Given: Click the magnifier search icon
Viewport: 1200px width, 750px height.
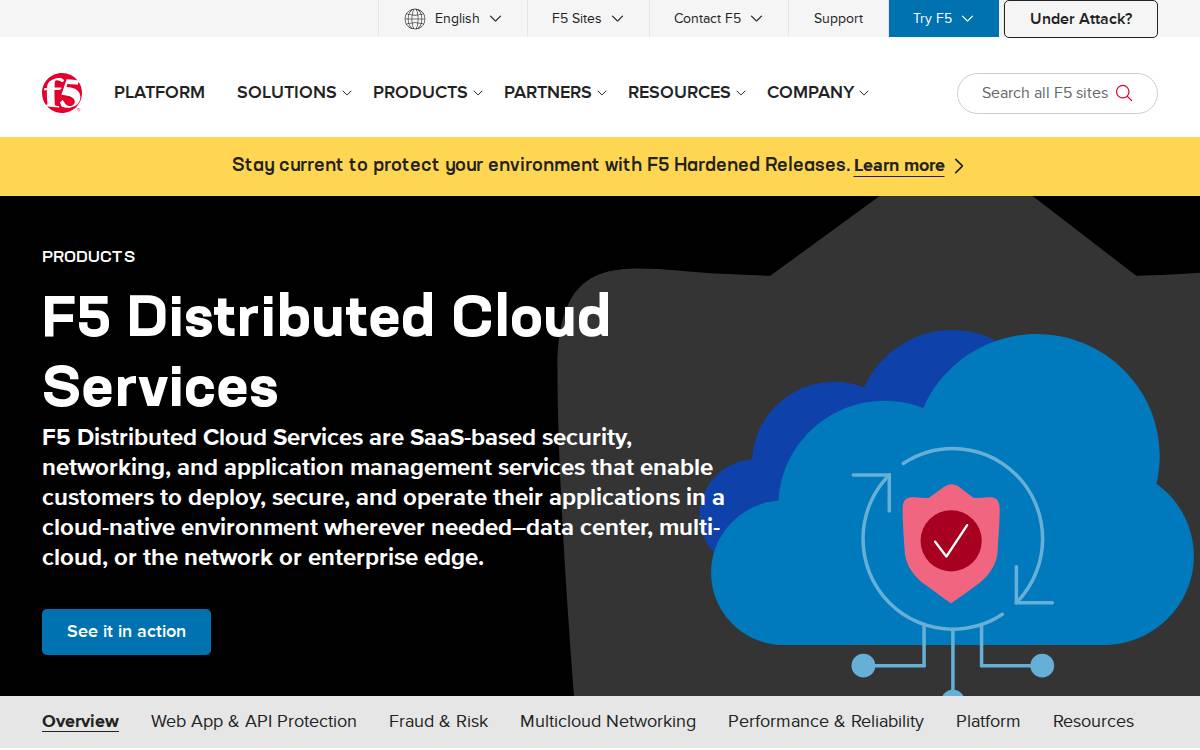Looking at the screenshot, I should point(1124,93).
